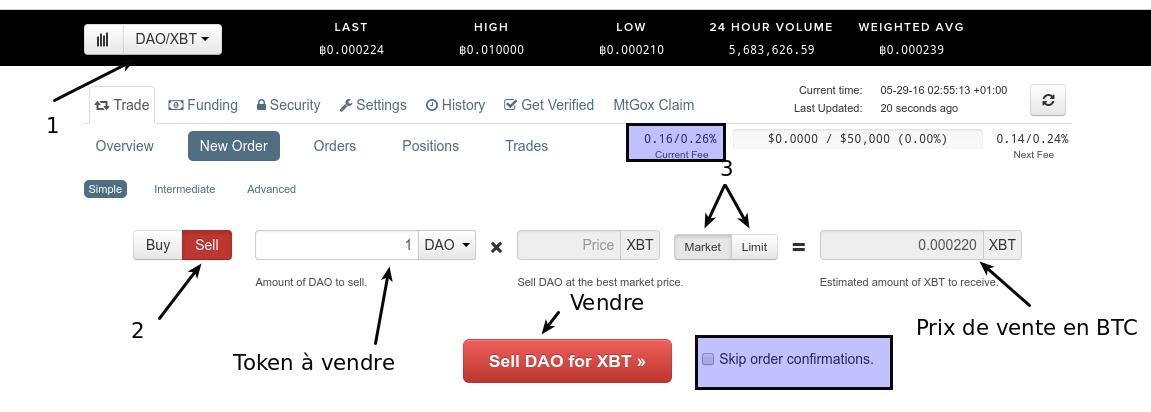Viewport: 1151px width, 412px height.
Task: Click the Security padlock icon
Action: click(261, 105)
